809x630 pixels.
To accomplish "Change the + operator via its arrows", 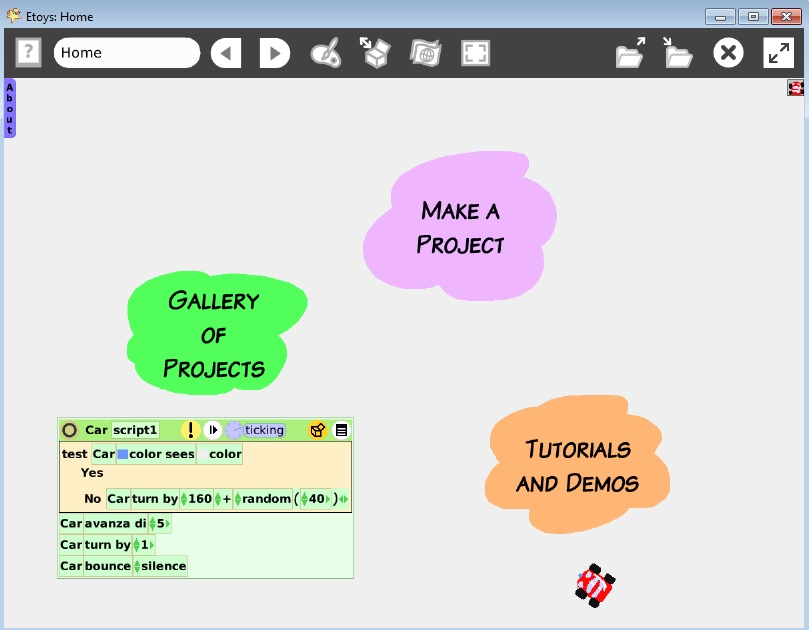I will [218, 499].
